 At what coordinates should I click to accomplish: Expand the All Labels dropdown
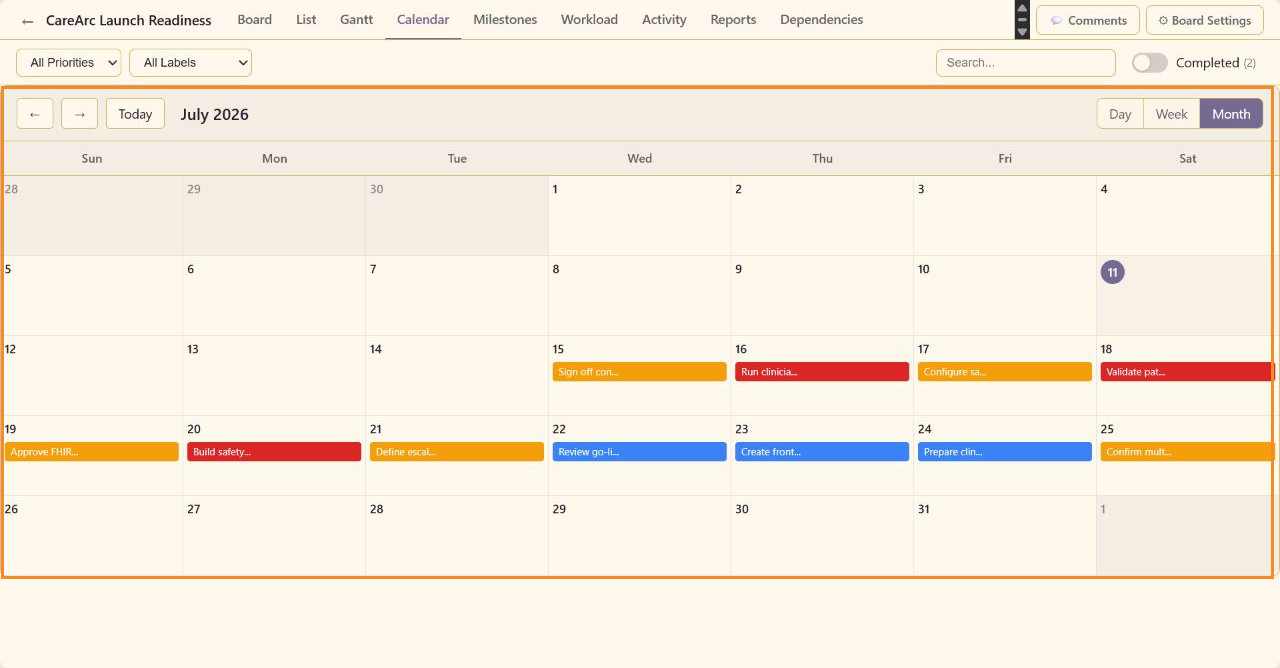[190, 62]
